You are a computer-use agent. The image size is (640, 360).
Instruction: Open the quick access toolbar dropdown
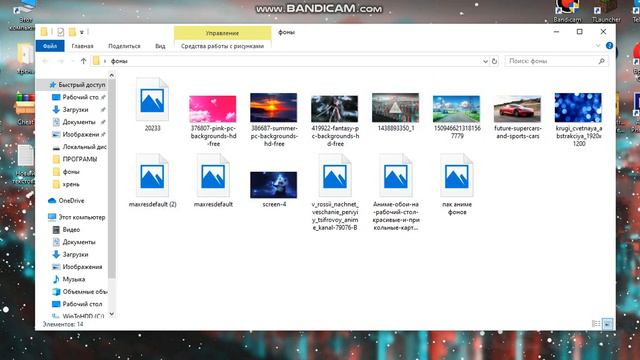[x=82, y=32]
